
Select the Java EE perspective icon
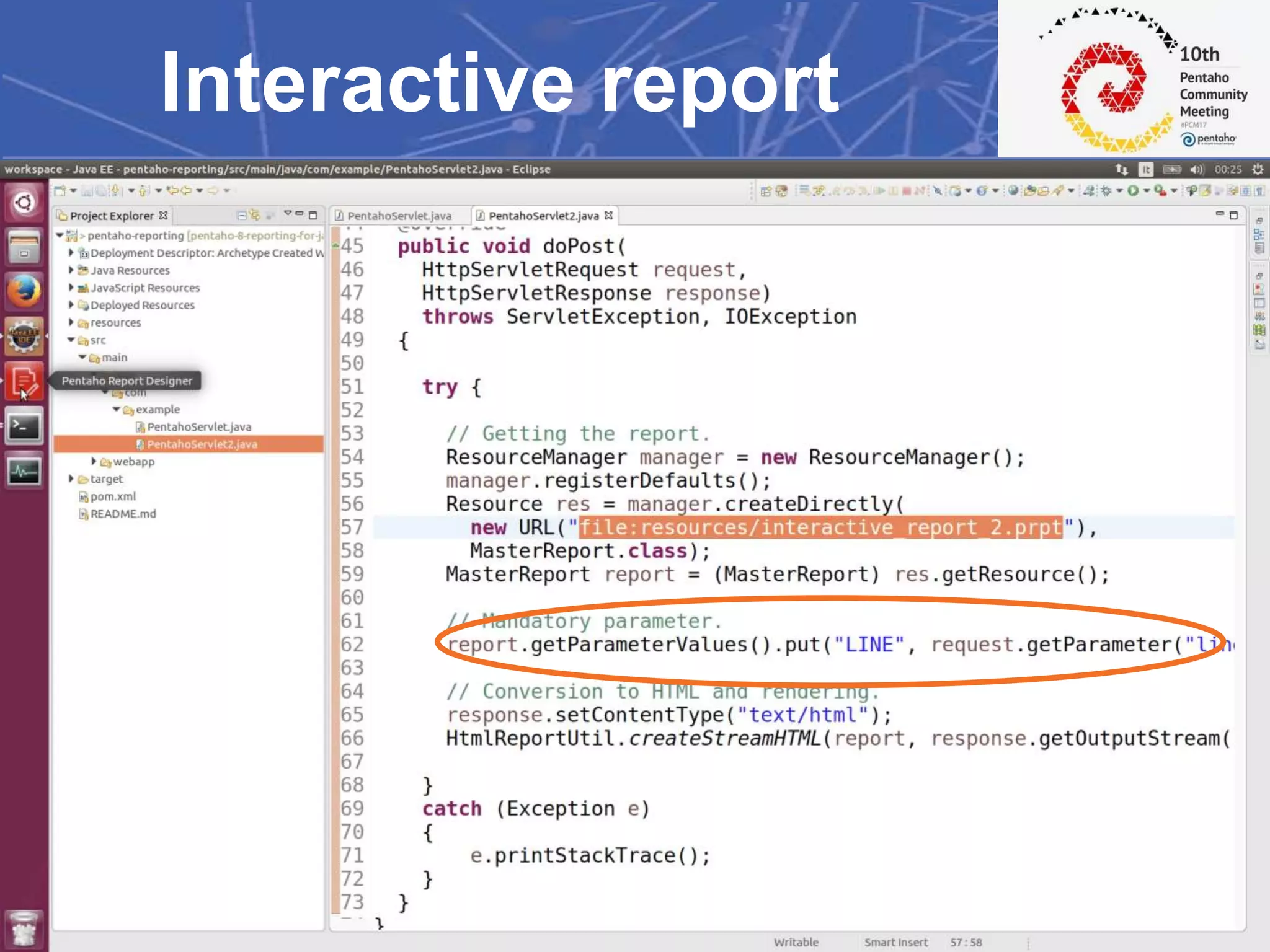coord(781,191)
